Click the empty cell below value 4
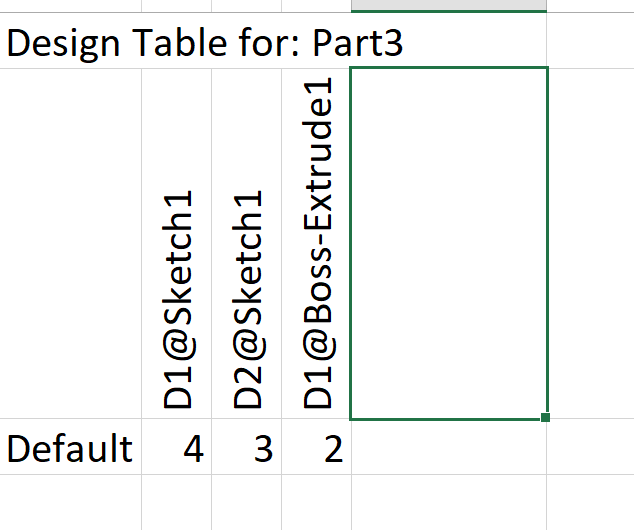The width and height of the screenshot is (634, 530). point(177,503)
